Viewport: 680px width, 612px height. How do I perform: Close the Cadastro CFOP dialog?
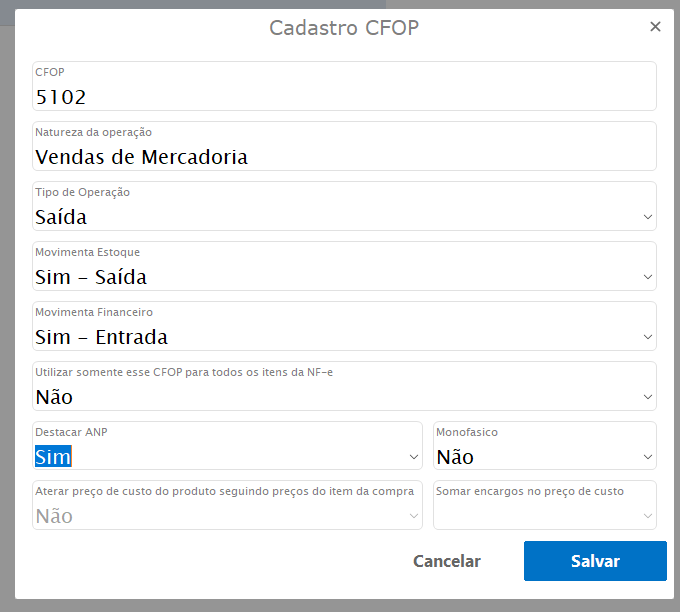point(655,27)
